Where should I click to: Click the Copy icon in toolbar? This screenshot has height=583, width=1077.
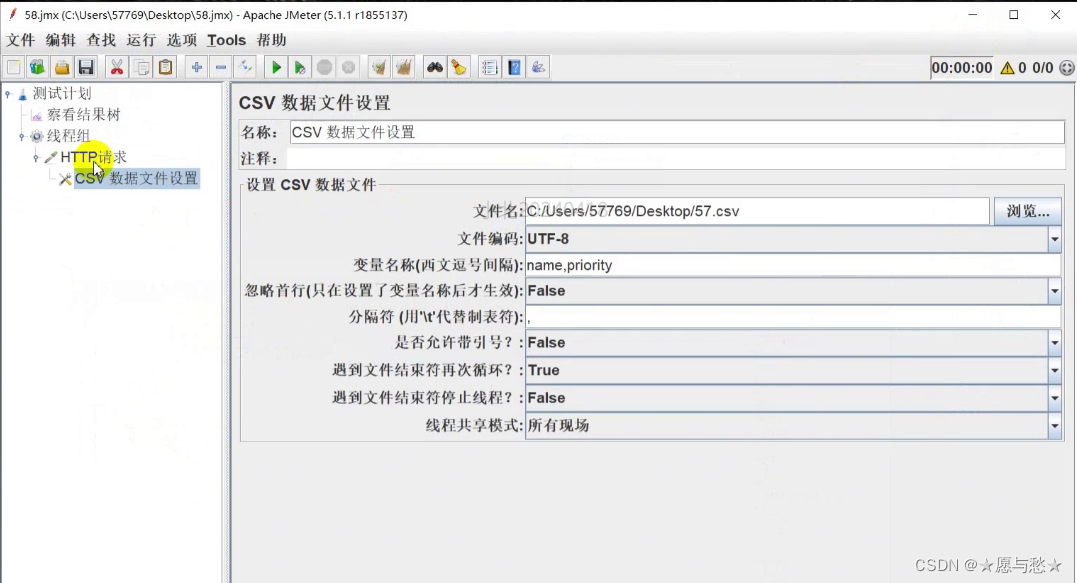click(141, 67)
